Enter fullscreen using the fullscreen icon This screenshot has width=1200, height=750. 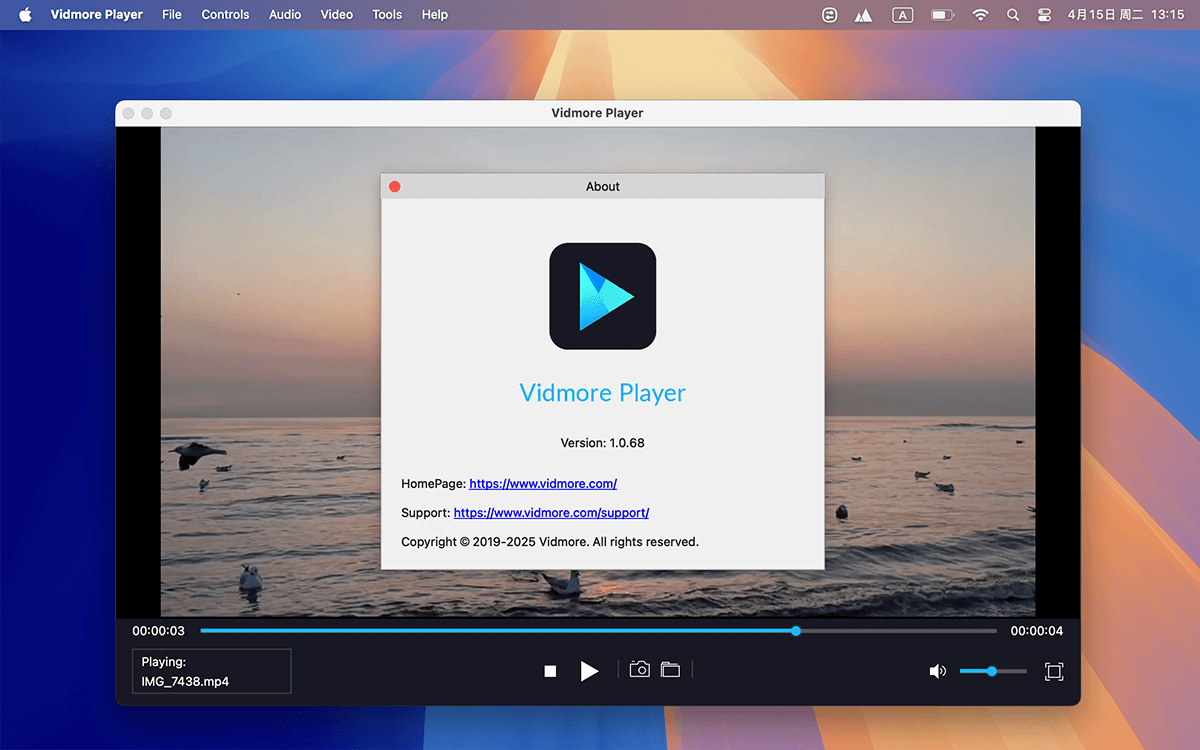coord(1053,671)
